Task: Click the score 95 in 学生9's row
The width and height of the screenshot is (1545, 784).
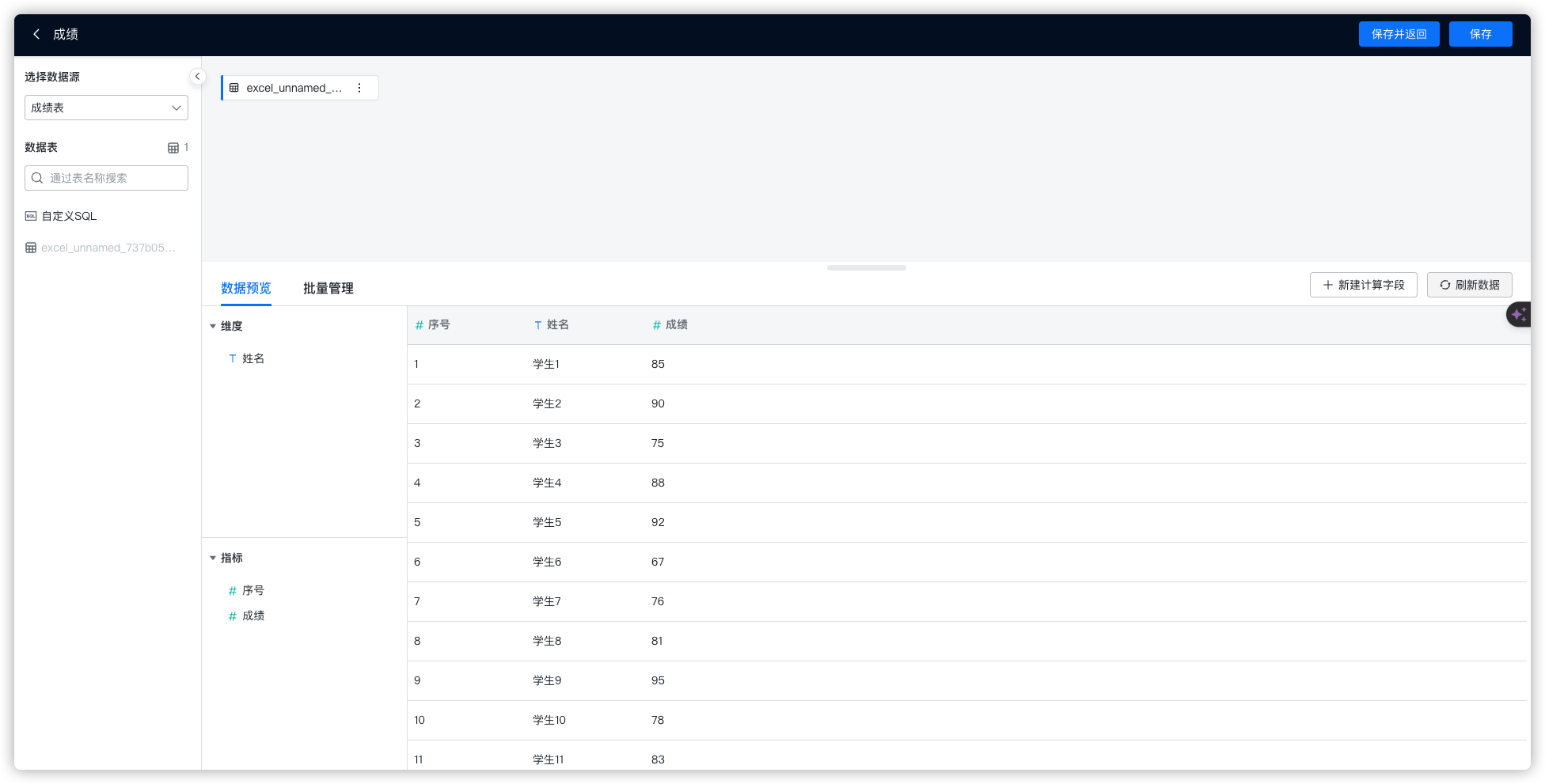Action: [658, 680]
